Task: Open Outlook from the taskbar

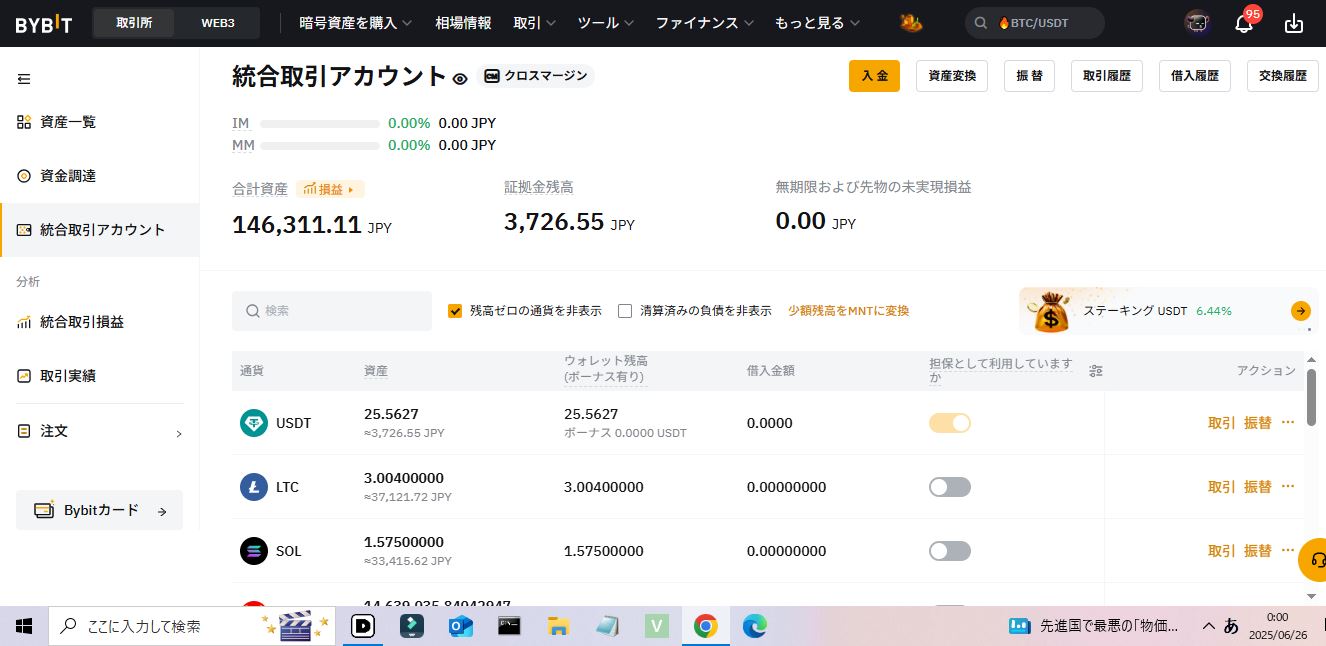Action: click(x=461, y=627)
